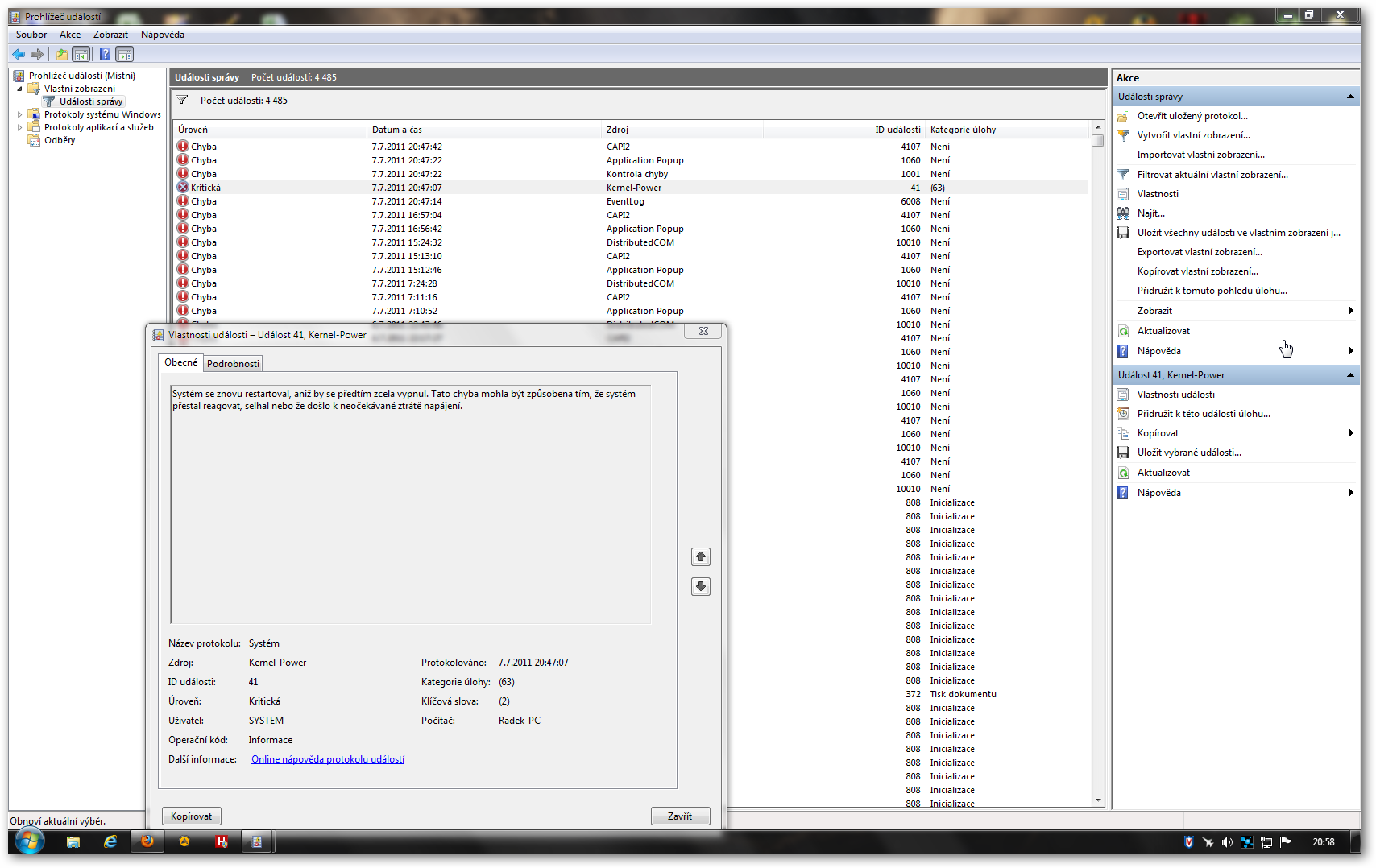Toggle the console tree pane toolbar button

[81, 54]
